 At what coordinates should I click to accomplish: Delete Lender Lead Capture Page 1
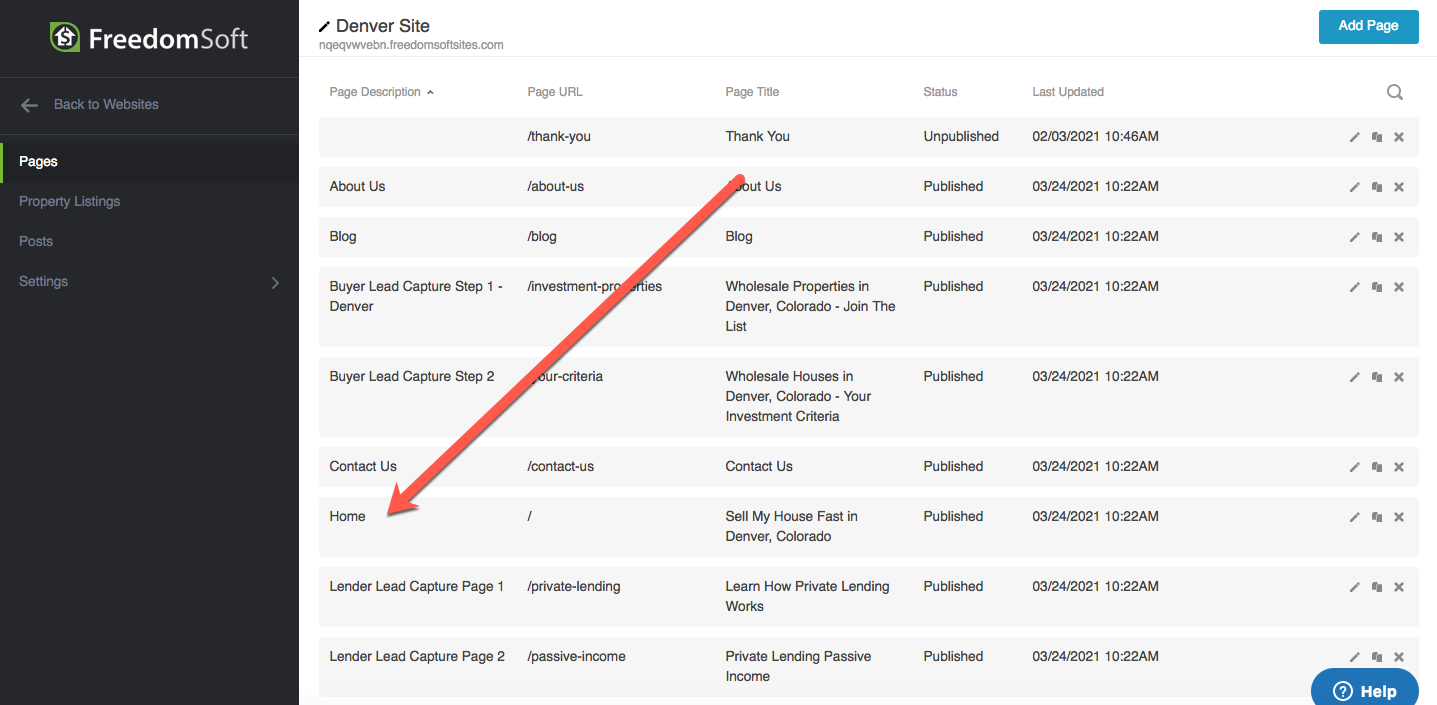click(1399, 587)
